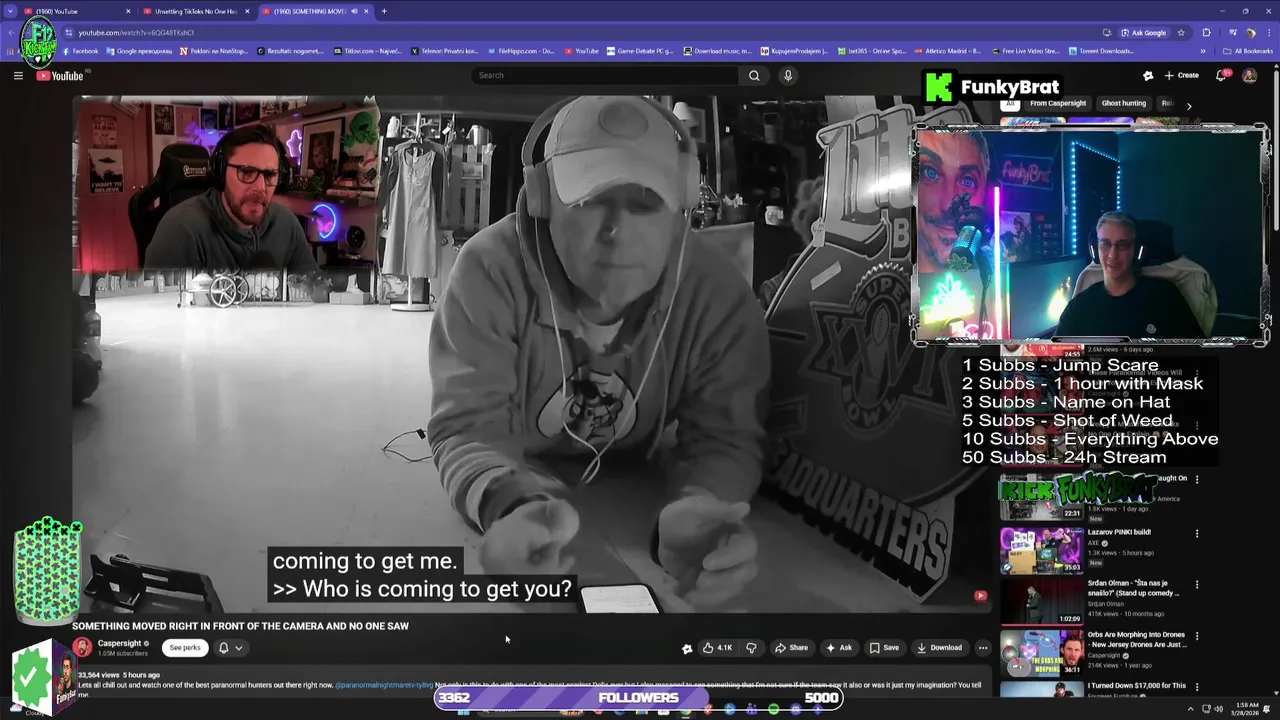The image size is (1280, 720).
Task: Click the main video player area
Action: 533,354
